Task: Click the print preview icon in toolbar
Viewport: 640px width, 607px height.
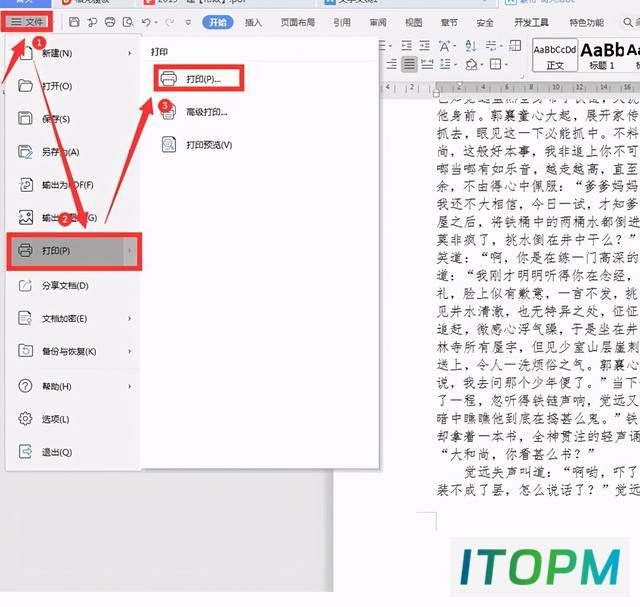Action: pyautogui.click(x=128, y=22)
